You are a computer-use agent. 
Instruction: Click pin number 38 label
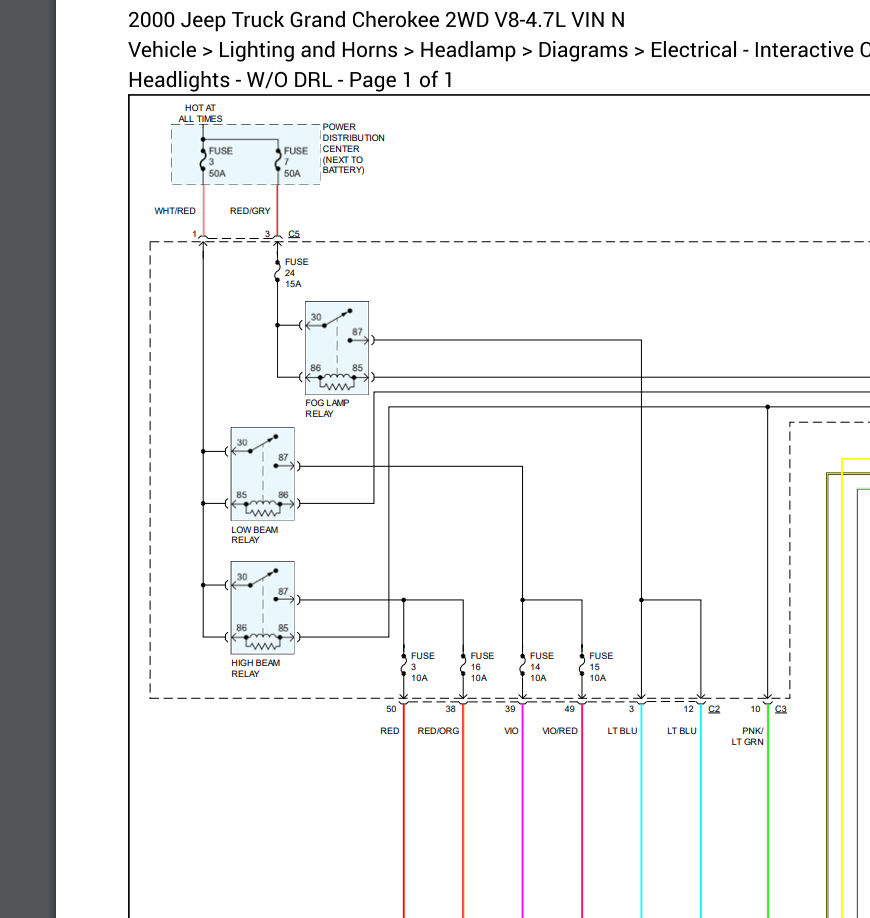(450, 709)
